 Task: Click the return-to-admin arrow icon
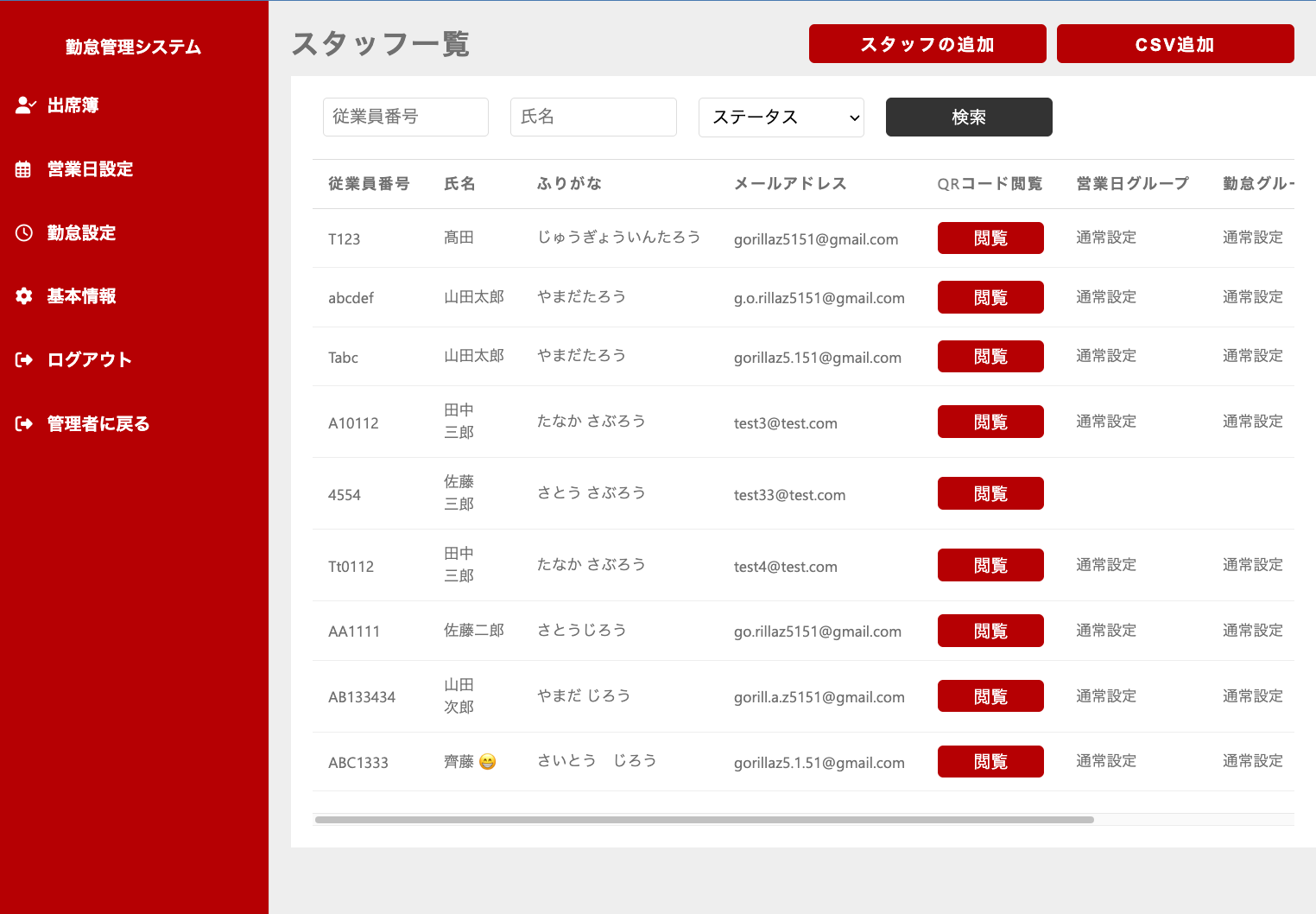click(24, 423)
